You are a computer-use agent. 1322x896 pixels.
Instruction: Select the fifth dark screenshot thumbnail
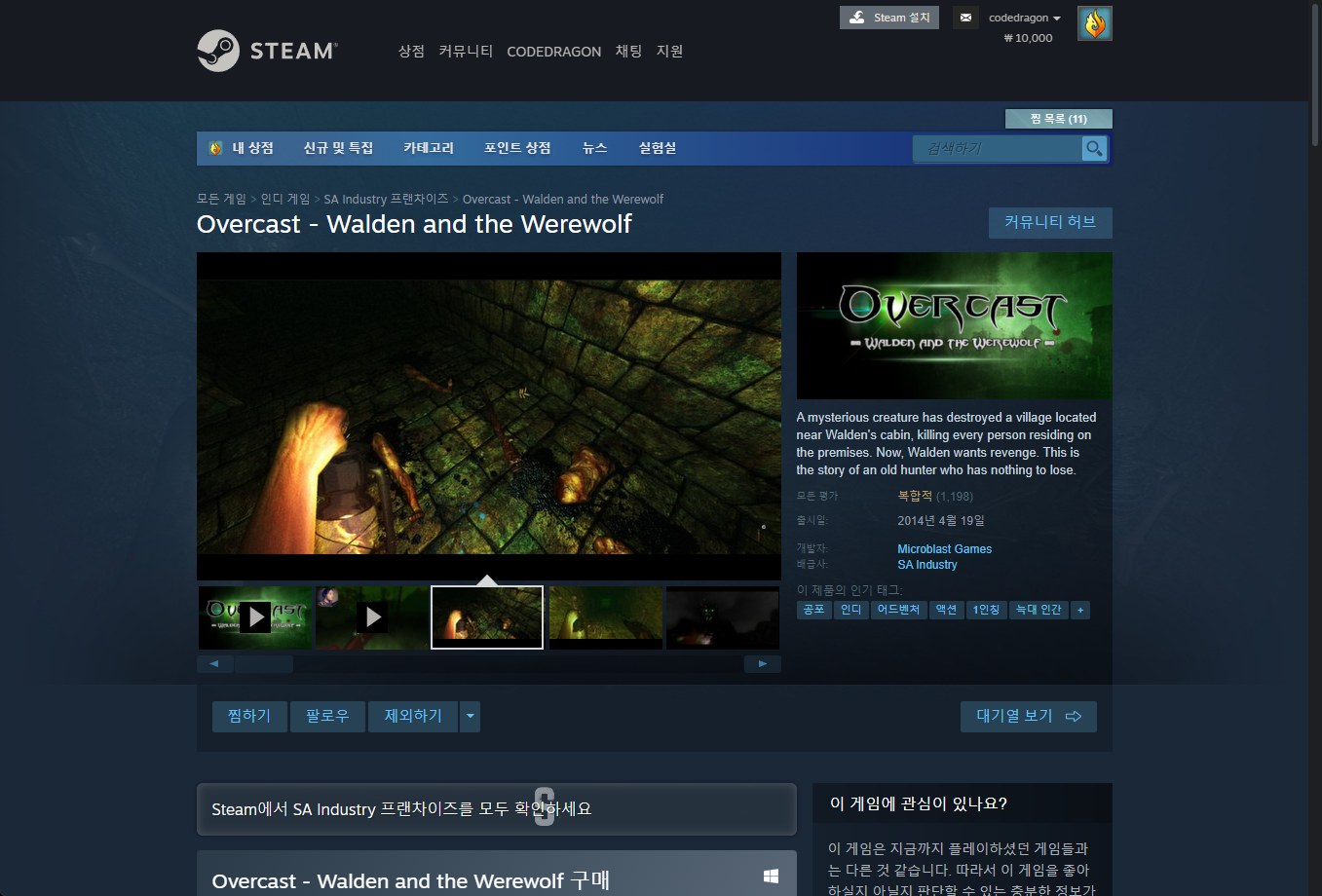723,617
